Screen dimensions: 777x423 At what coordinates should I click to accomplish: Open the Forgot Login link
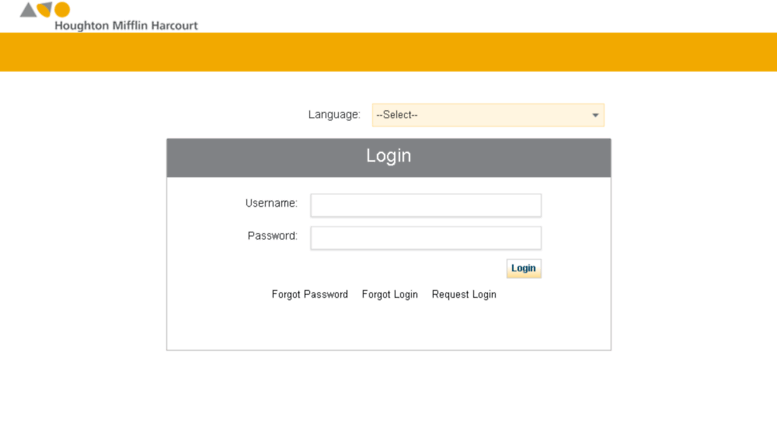point(389,294)
